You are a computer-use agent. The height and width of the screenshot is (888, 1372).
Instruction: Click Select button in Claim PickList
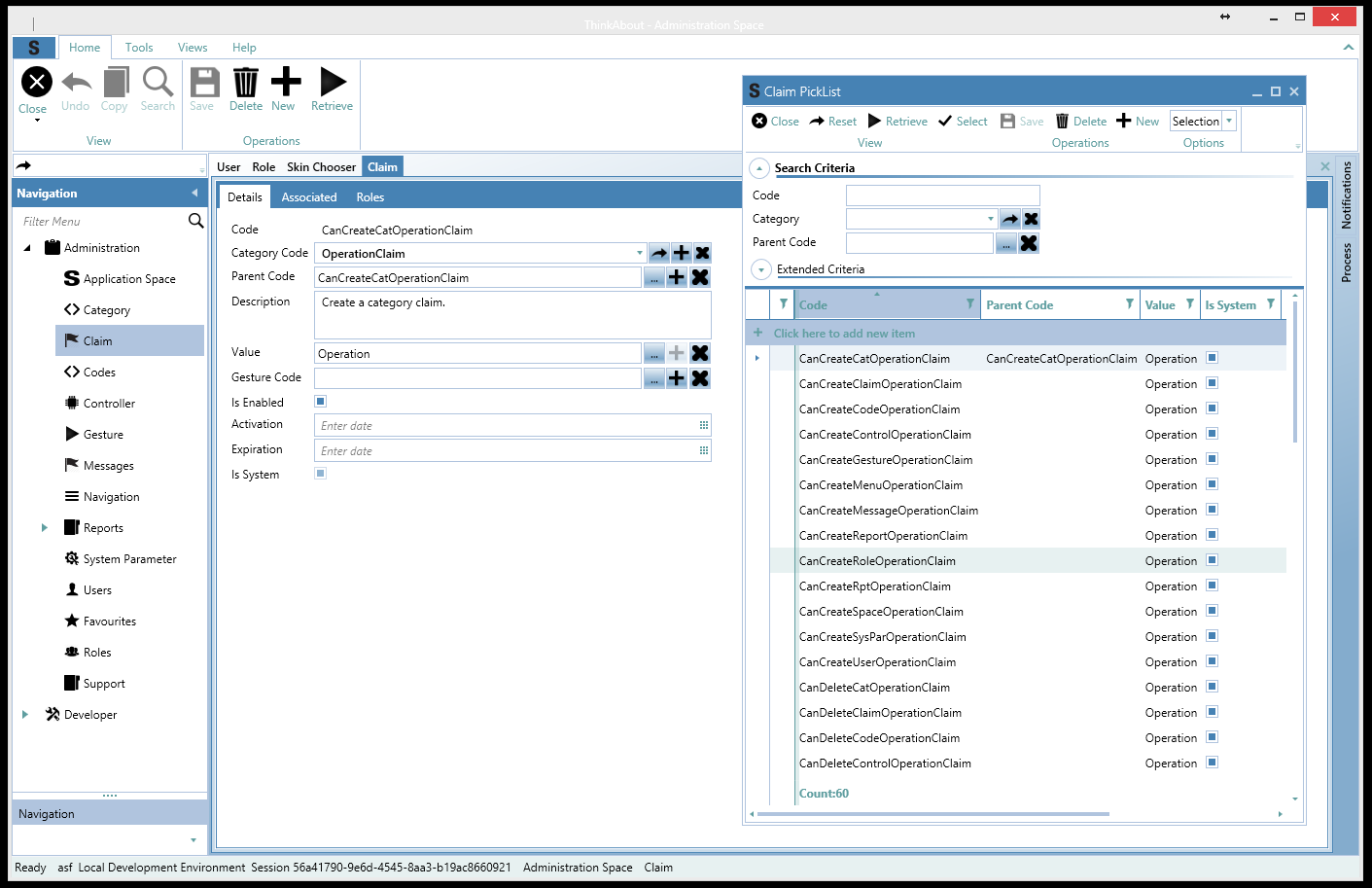tap(963, 122)
